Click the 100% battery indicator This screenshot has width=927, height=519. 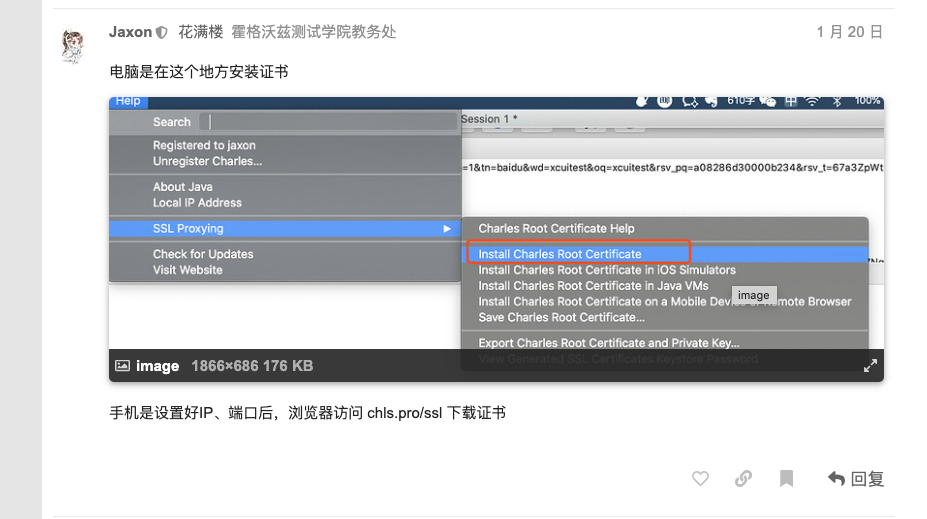867,101
